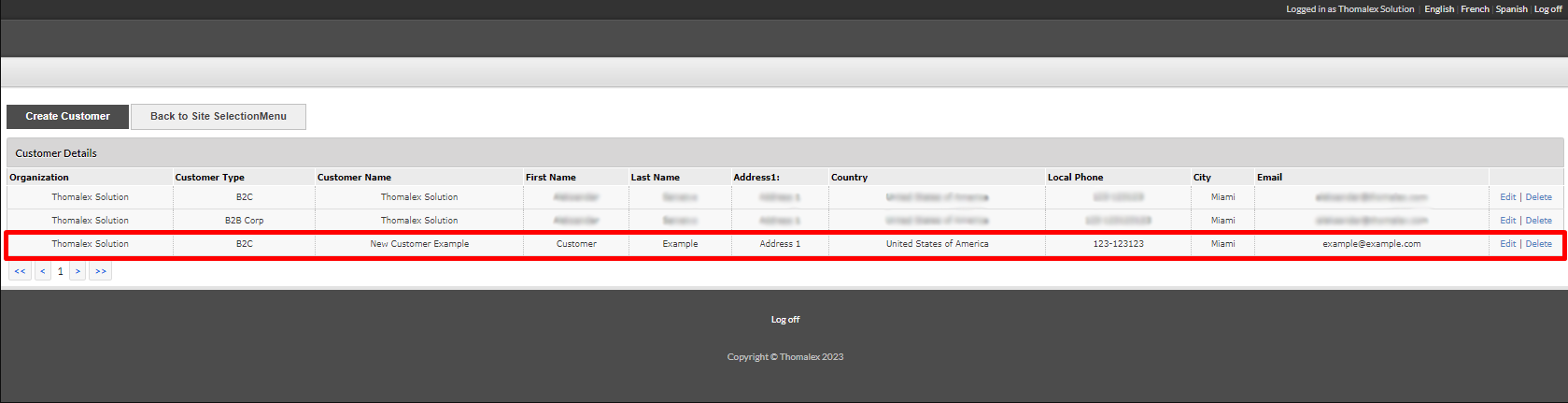
Task: Go to first page of customers
Action: coord(20,271)
